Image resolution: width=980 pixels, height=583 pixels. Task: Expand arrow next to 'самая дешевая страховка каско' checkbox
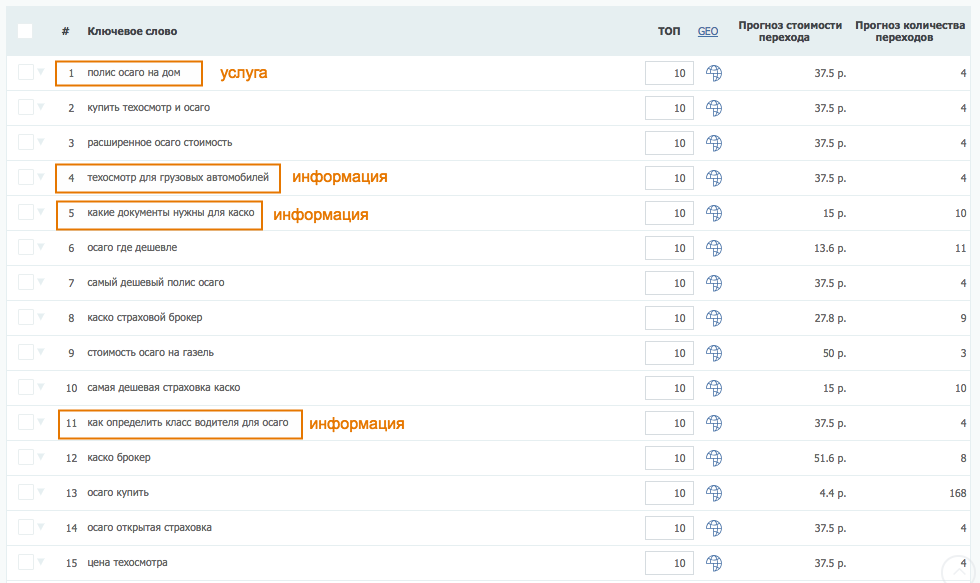(41, 387)
